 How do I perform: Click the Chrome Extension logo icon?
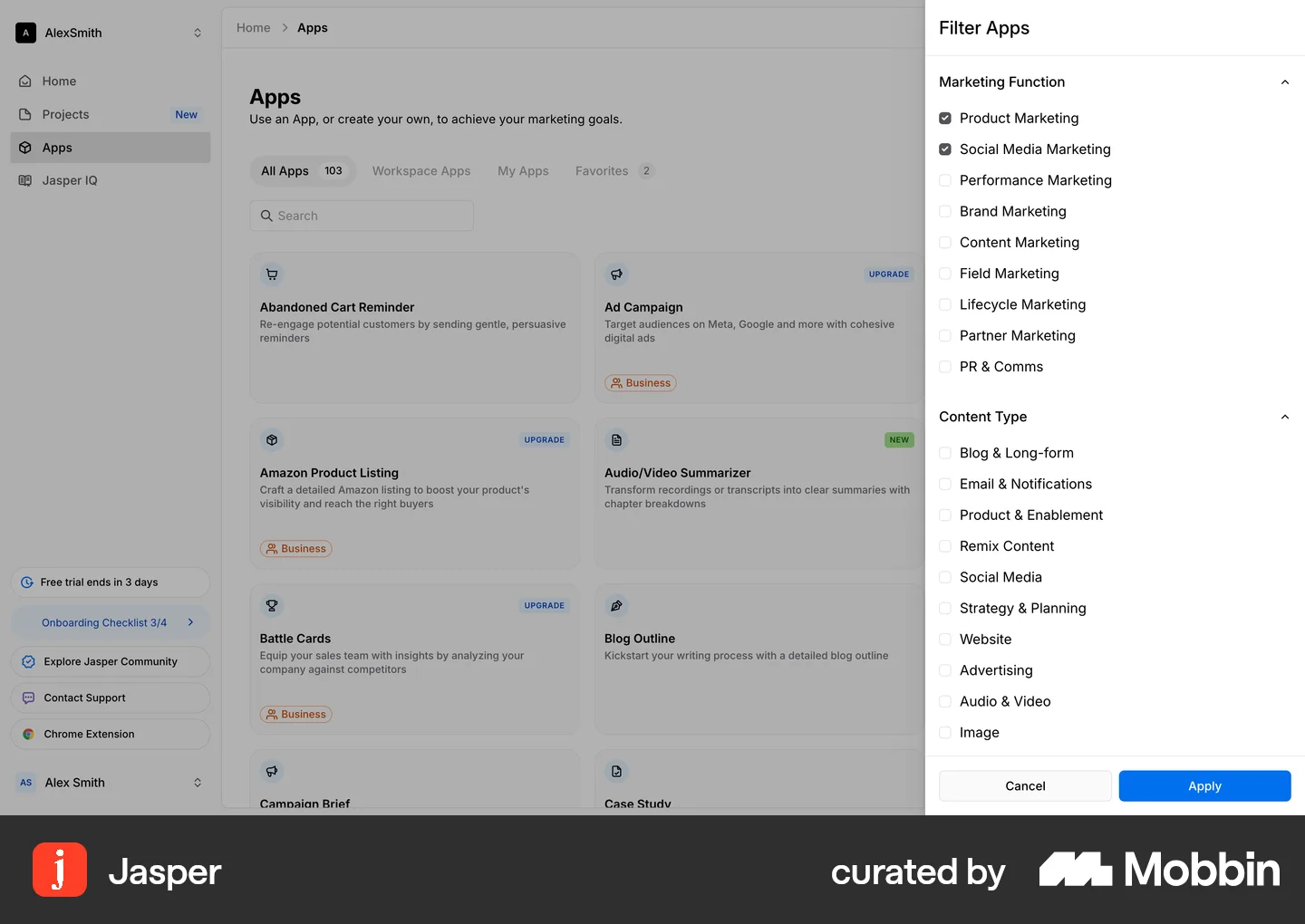[x=28, y=735]
